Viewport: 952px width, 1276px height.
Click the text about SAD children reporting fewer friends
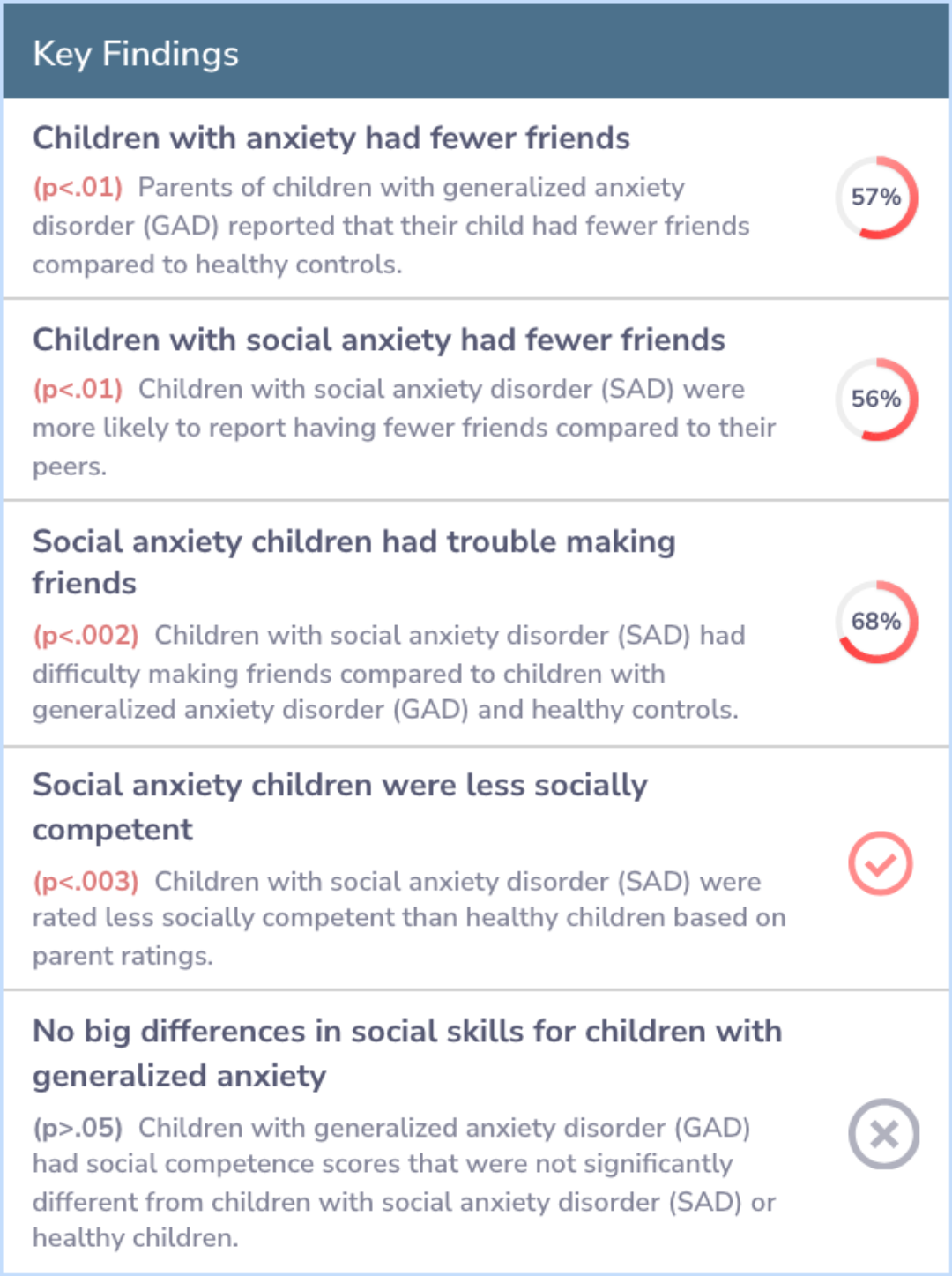(x=404, y=429)
